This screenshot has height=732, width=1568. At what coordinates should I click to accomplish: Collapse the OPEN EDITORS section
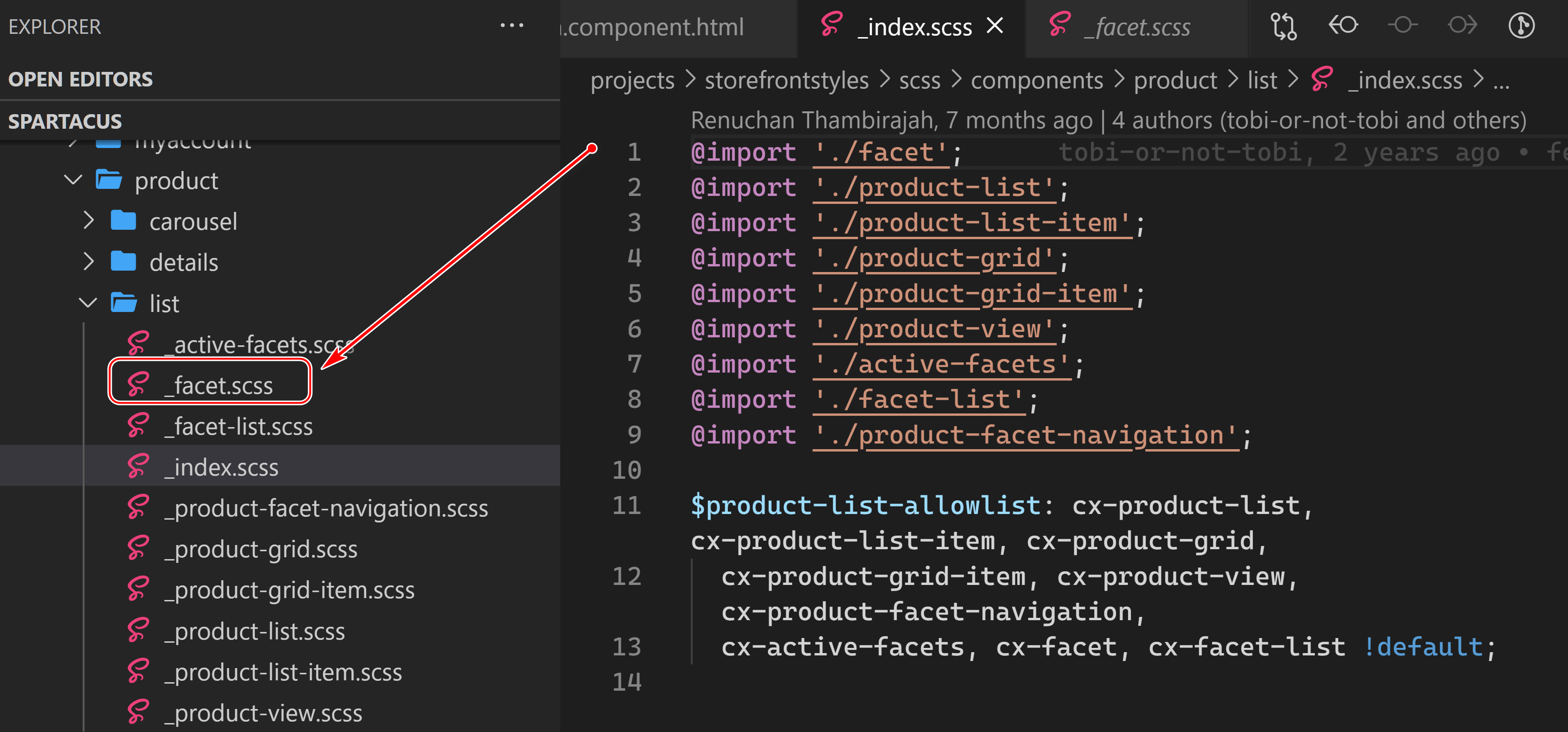point(80,78)
